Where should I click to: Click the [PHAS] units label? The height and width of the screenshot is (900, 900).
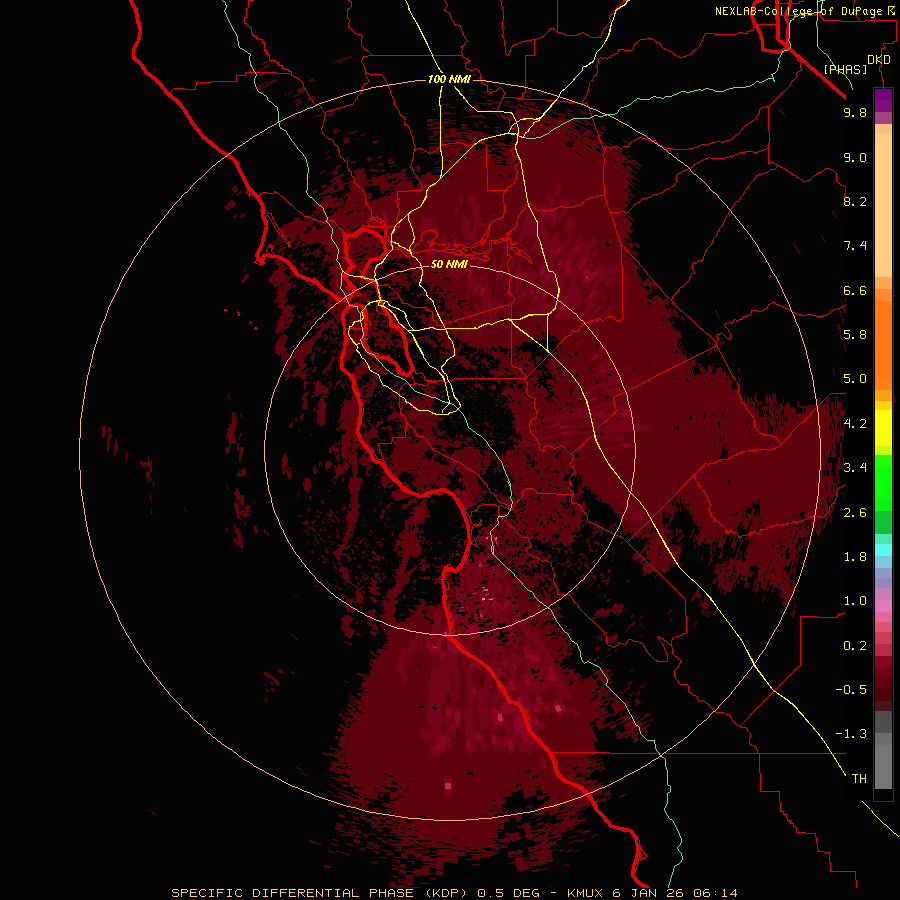845,69
